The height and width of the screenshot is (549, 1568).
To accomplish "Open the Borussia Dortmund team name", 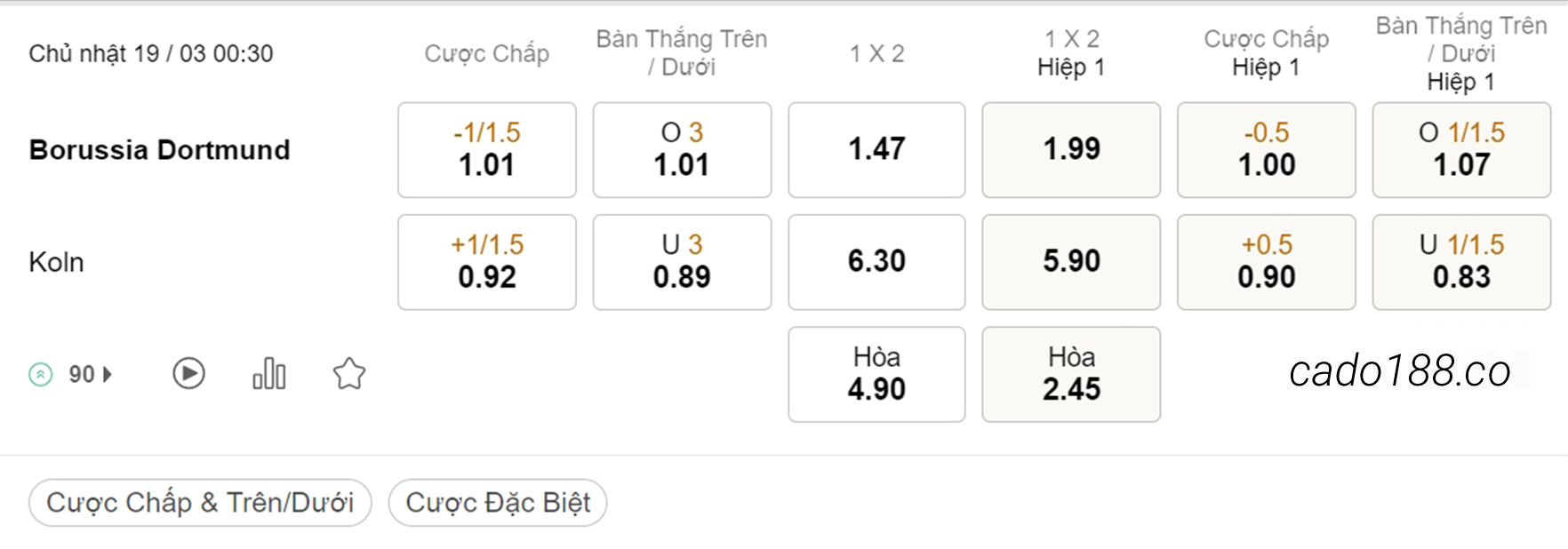I will pos(160,149).
